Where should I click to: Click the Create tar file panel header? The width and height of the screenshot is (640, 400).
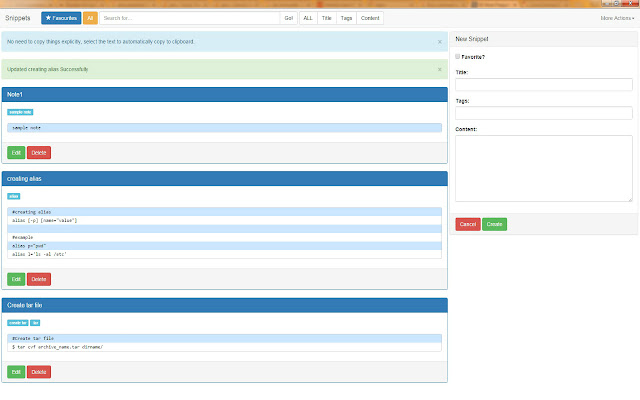[224, 305]
